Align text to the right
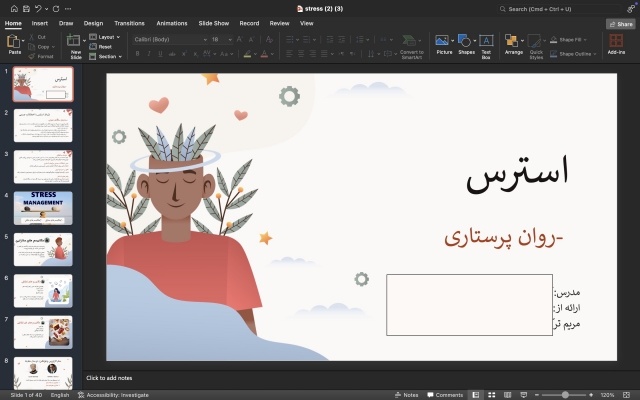640x400 pixels. (x=313, y=53)
